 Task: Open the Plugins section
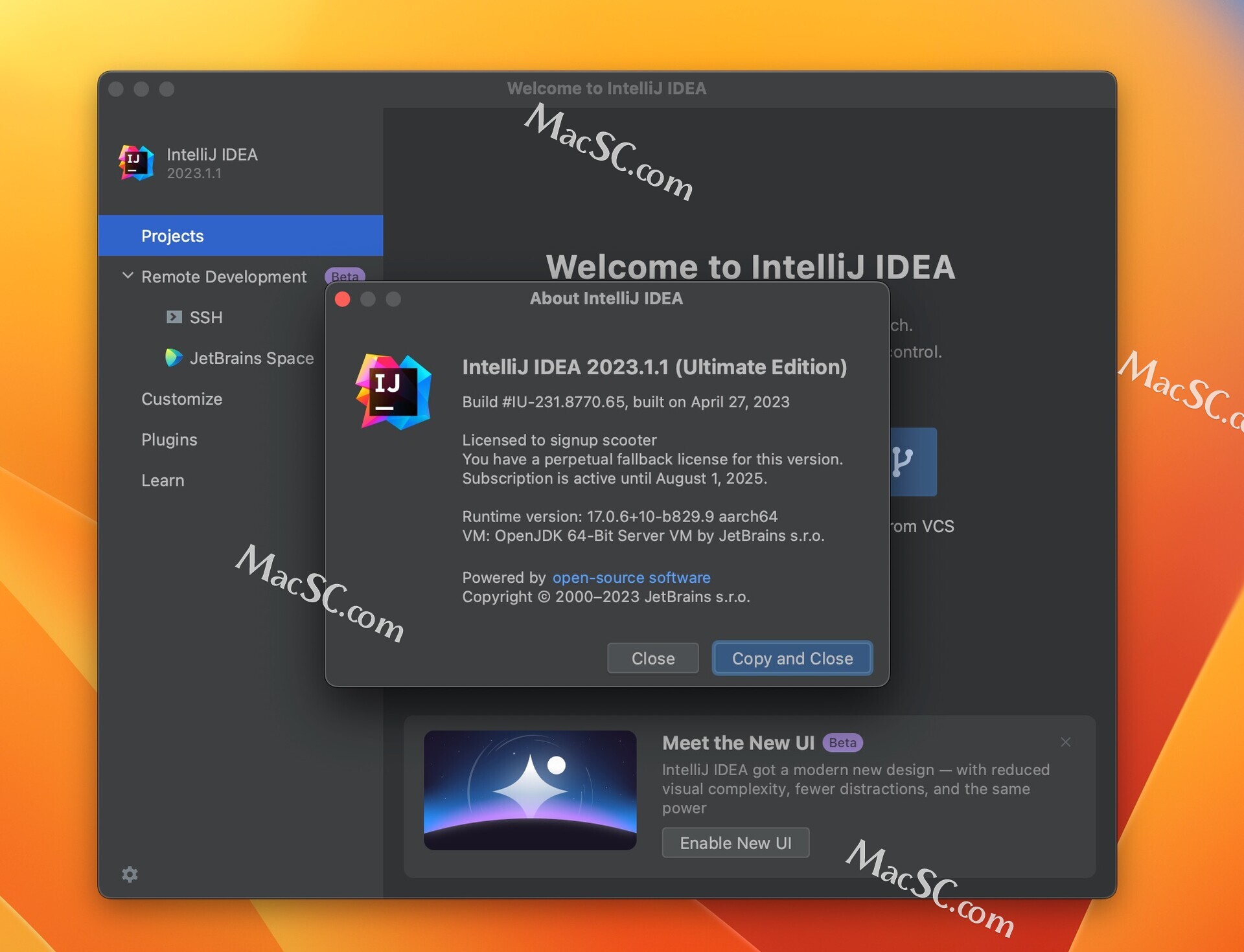169,440
